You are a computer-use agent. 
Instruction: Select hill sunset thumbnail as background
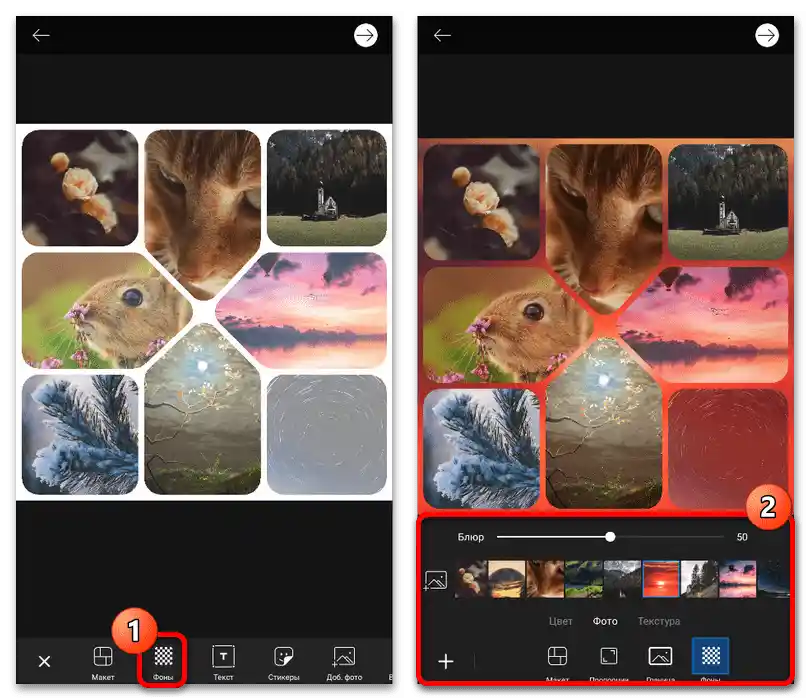click(x=506, y=579)
